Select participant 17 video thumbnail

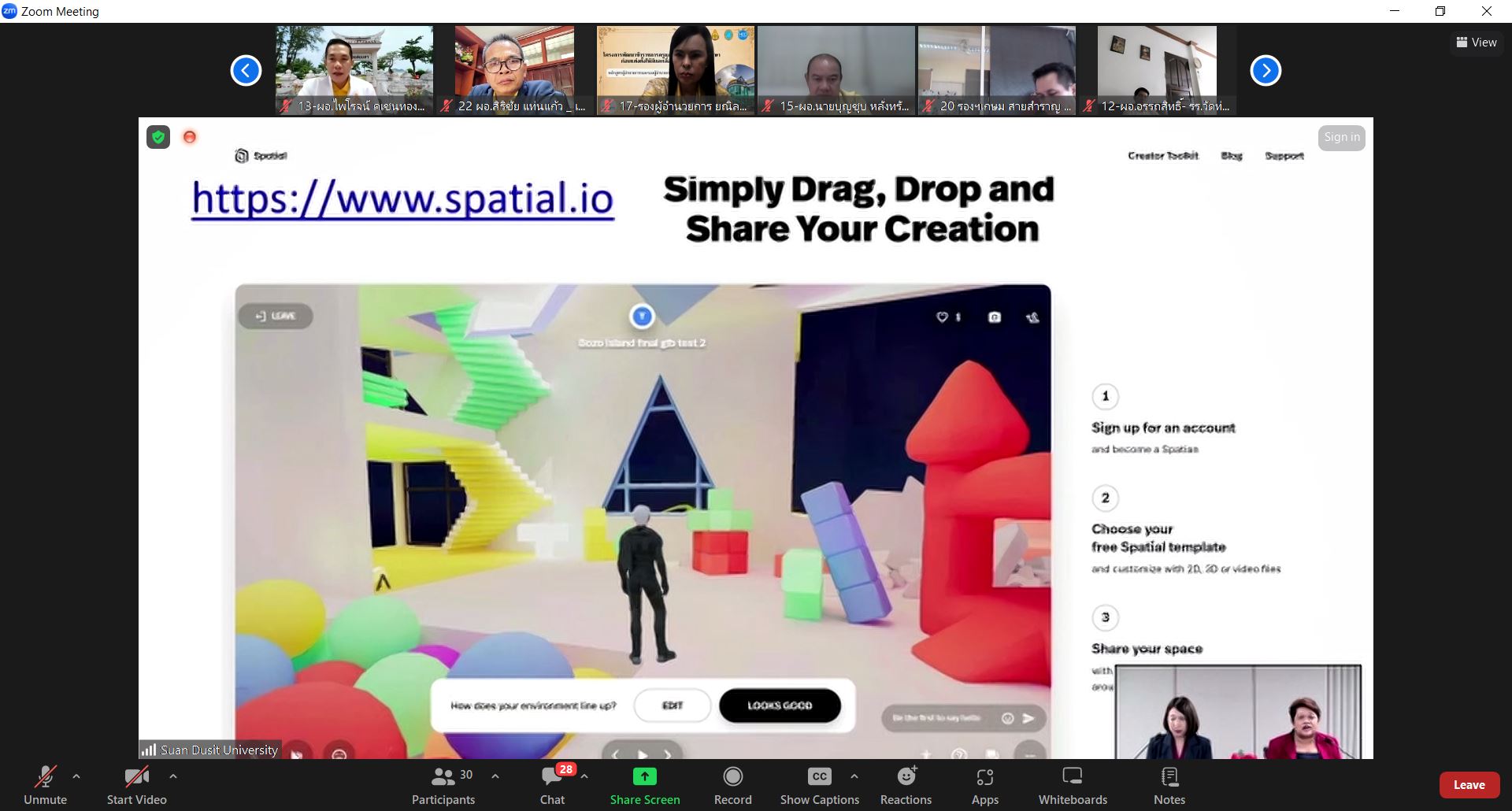[x=676, y=70]
